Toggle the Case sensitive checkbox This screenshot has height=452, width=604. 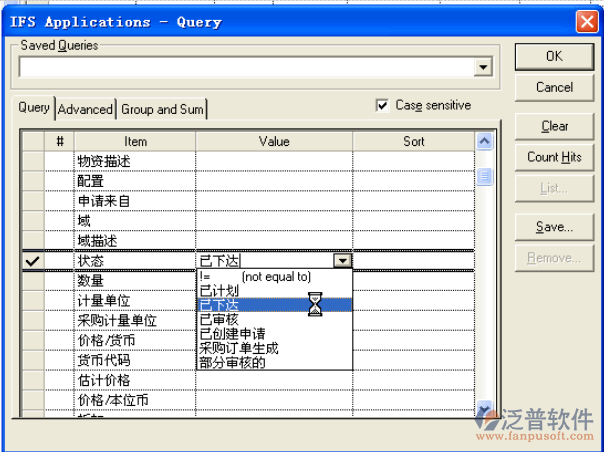click(x=382, y=105)
